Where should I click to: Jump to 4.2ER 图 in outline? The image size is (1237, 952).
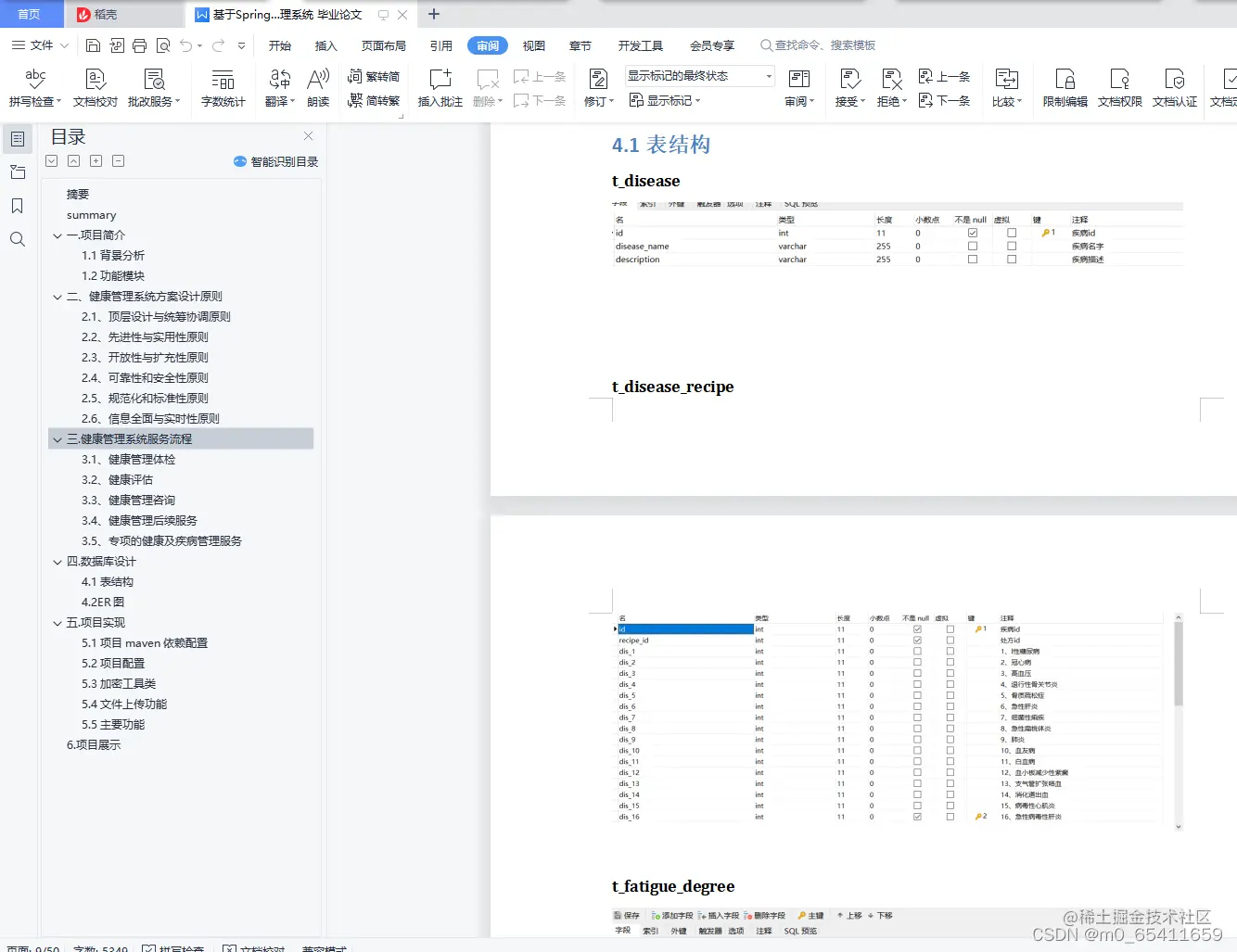[x=103, y=603]
